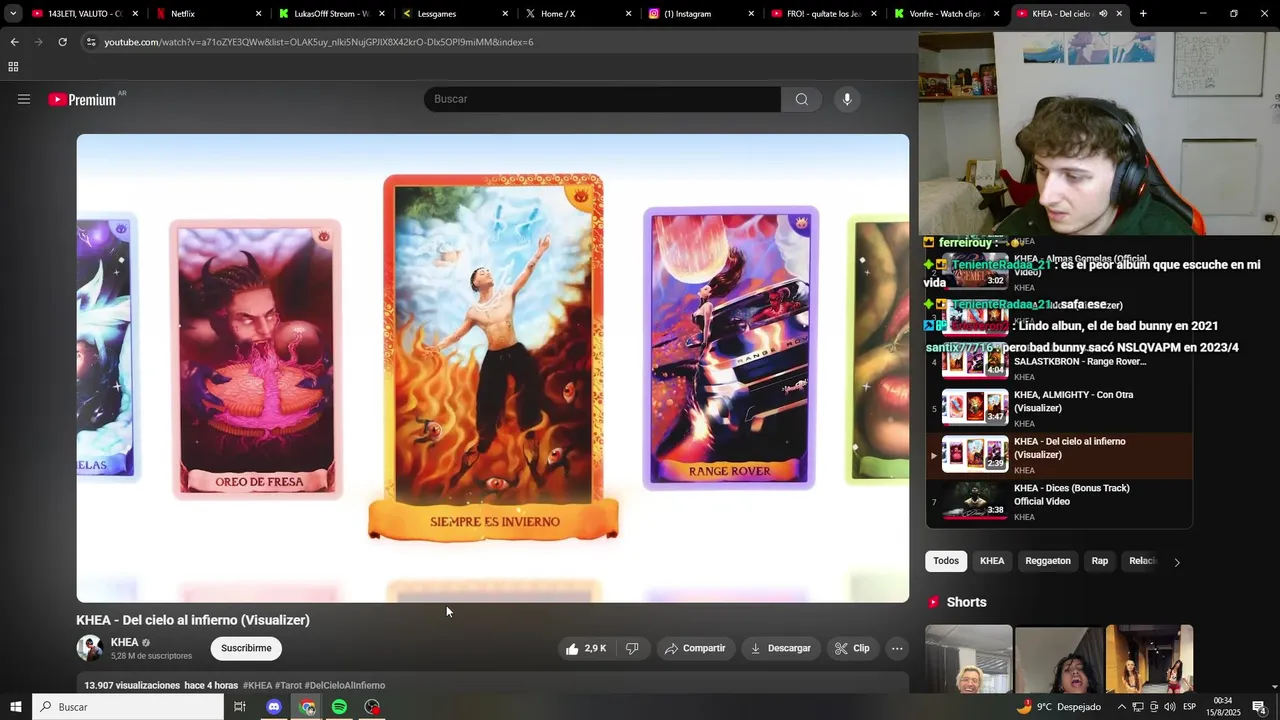Switch to the Home / X tab

577,14
